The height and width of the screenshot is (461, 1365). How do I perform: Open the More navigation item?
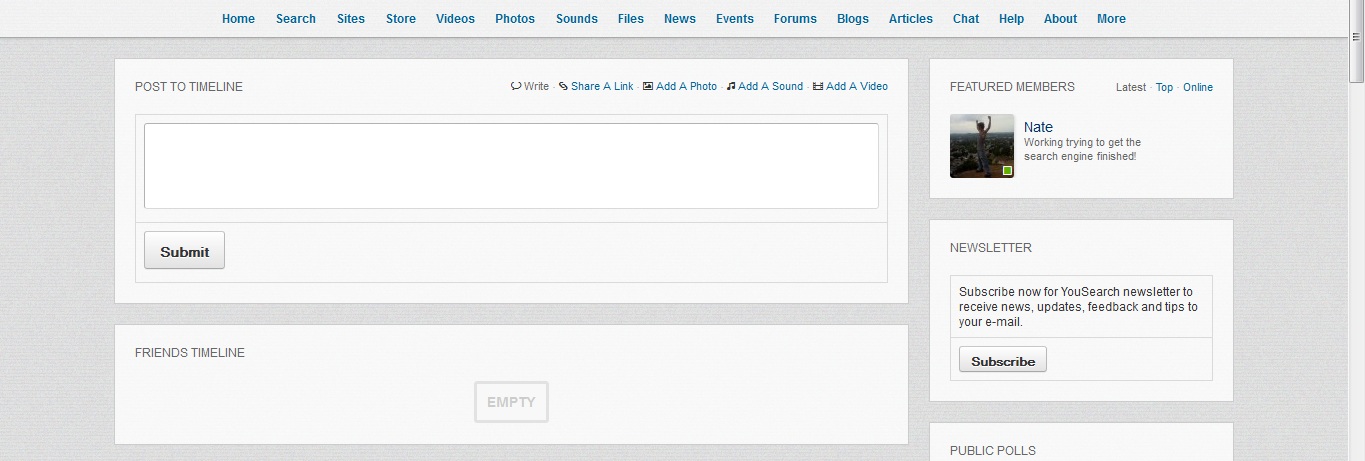(1111, 19)
